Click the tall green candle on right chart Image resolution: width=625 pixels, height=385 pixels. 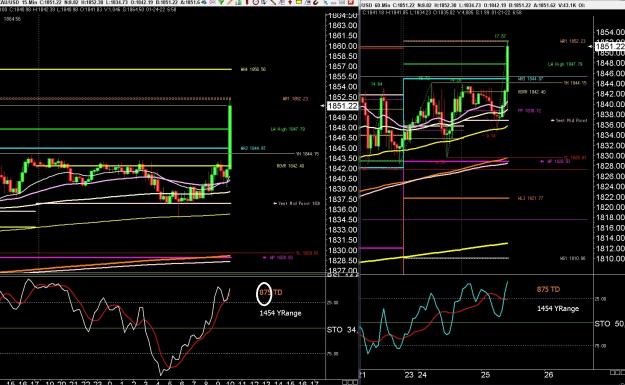507,69
